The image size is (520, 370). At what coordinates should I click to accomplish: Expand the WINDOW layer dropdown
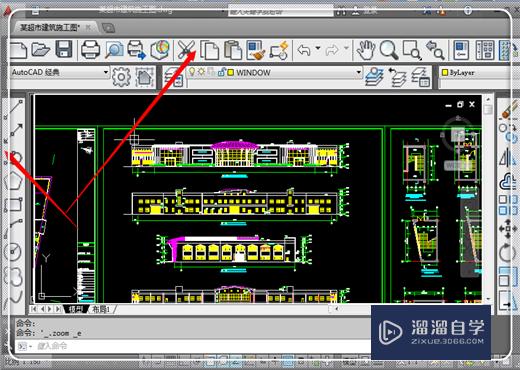point(358,72)
